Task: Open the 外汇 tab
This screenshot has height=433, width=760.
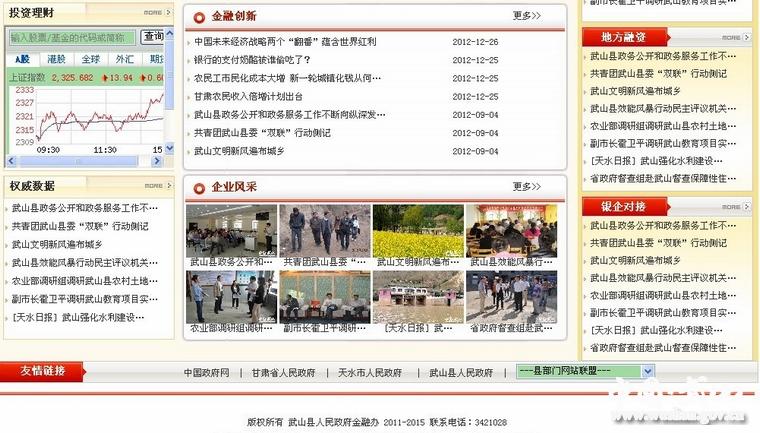Action: point(124,59)
